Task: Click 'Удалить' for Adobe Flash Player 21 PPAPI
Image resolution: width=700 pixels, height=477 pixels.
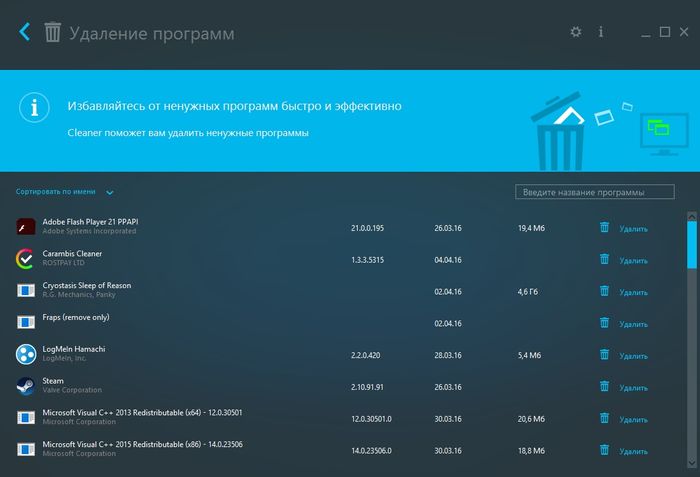Action: [x=633, y=229]
